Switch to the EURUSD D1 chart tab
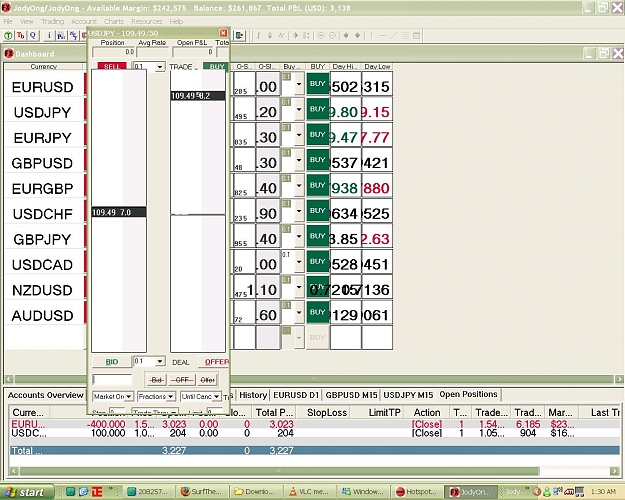The image size is (625, 500). [x=296, y=395]
